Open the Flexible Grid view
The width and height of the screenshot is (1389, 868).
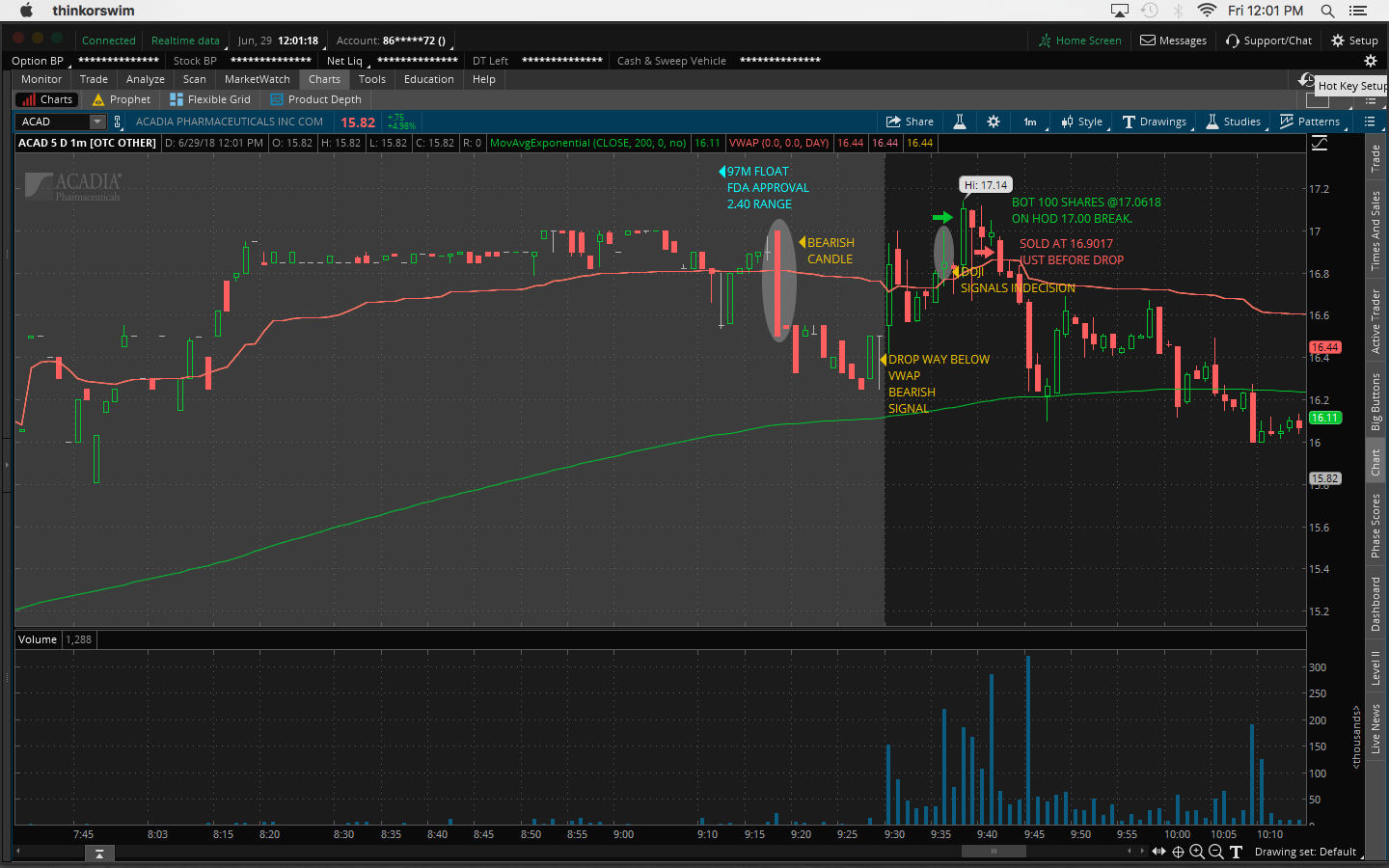pos(210,99)
